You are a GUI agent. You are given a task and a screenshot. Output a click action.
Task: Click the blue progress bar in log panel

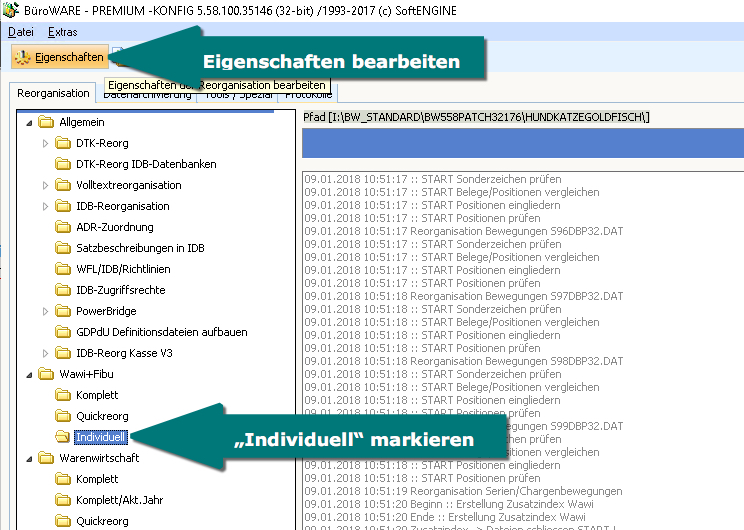522,143
